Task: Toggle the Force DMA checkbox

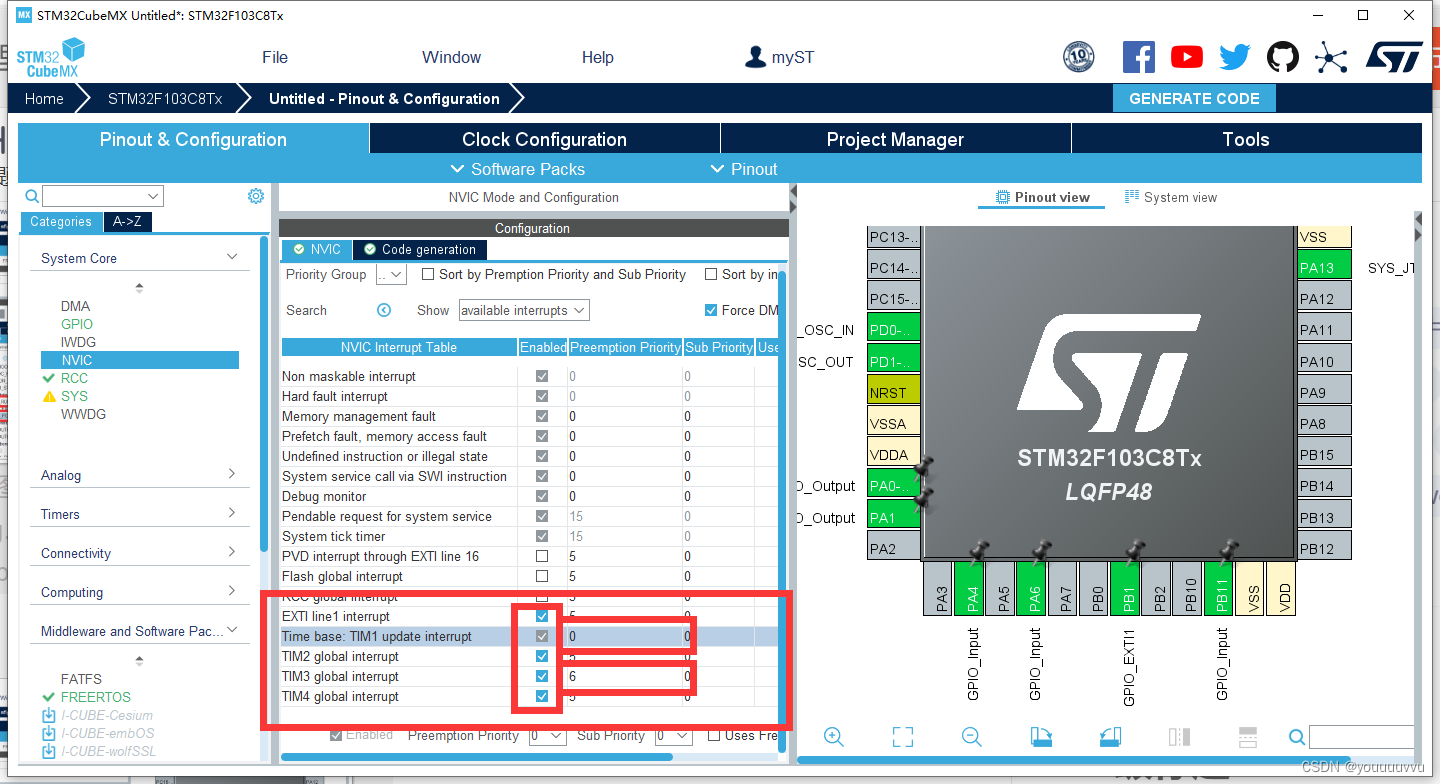Action: (x=711, y=310)
